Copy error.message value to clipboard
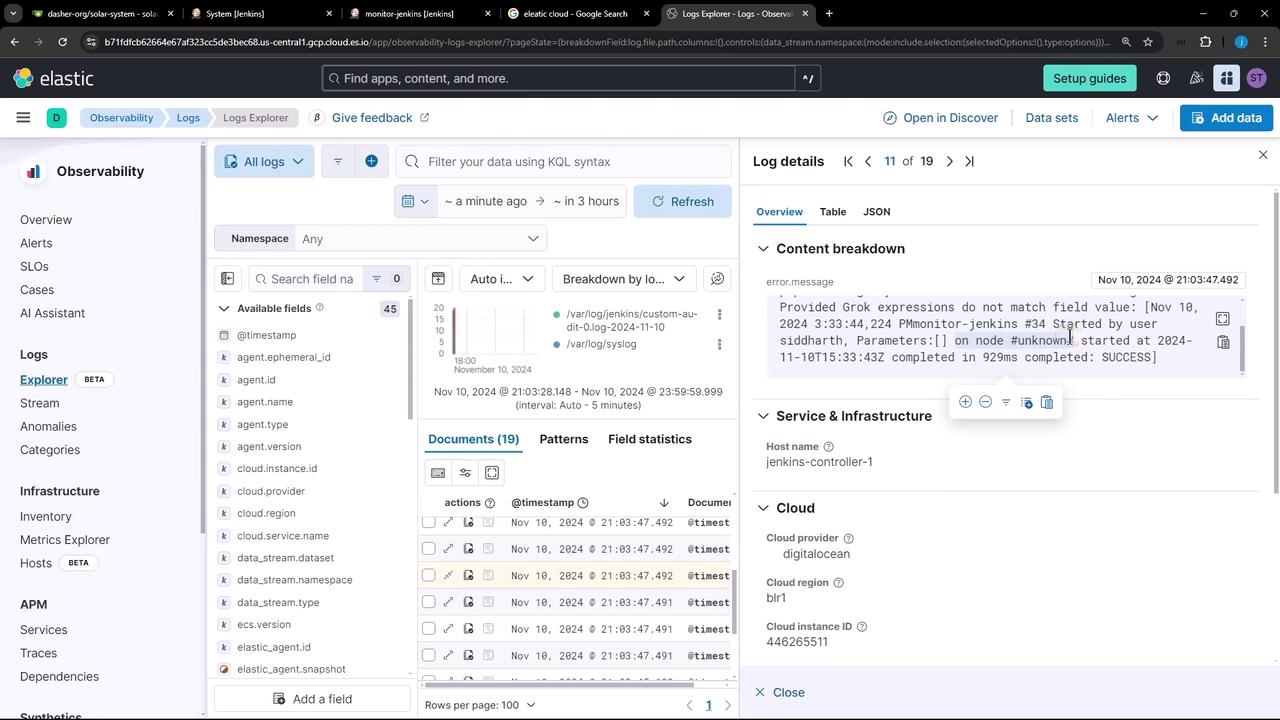This screenshot has height=720, width=1280. [1223, 342]
